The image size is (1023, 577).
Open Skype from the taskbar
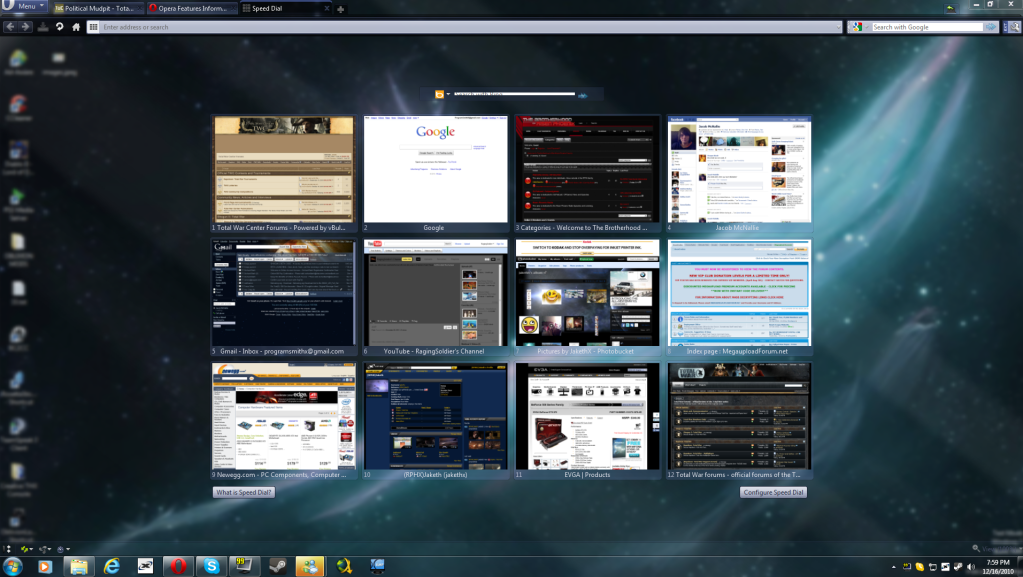[x=209, y=566]
